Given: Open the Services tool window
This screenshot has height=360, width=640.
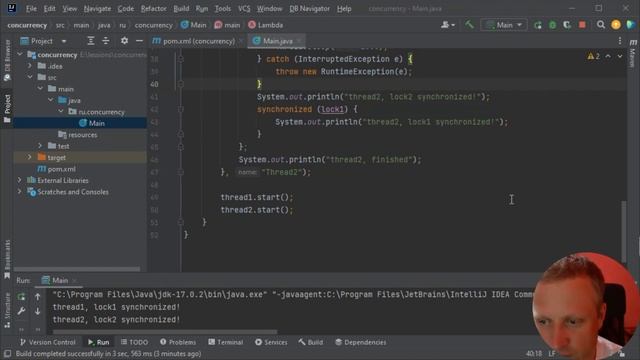Looking at the screenshot, I should (x=271, y=342).
